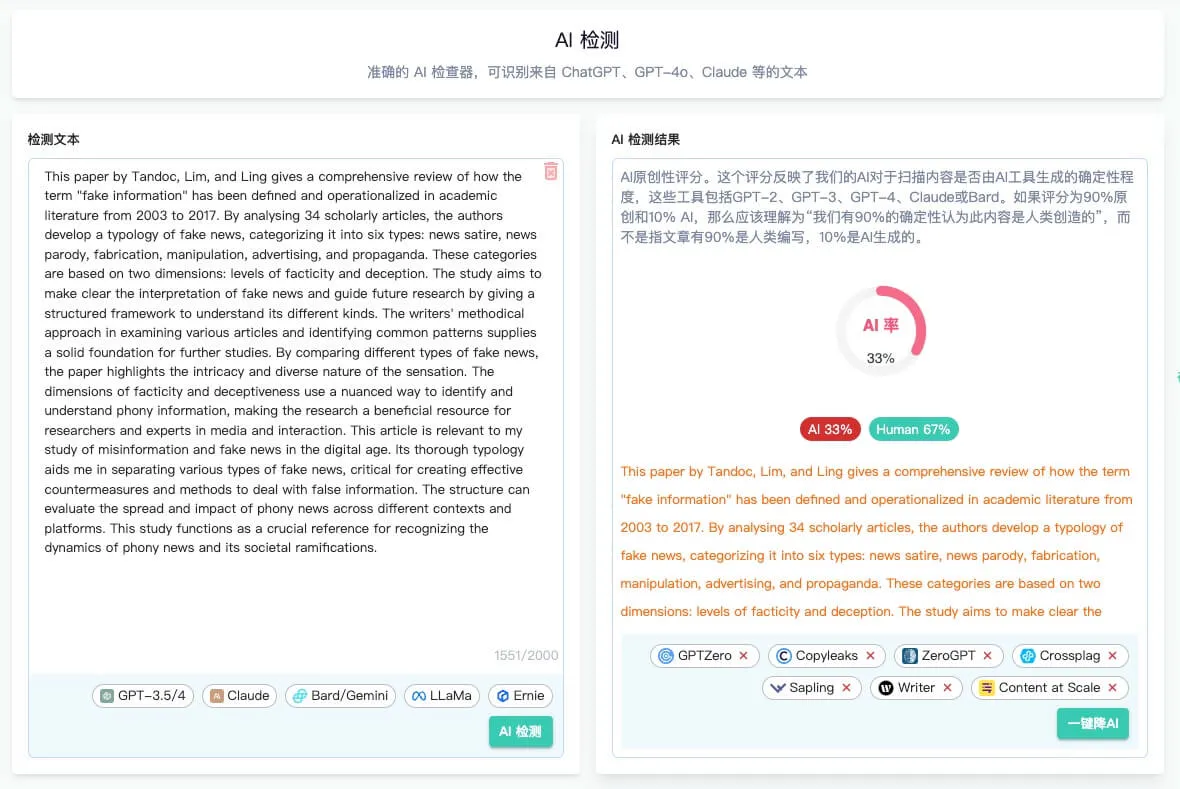Click the AI 检测 detection button
The image size is (1180, 789).
tap(520, 731)
